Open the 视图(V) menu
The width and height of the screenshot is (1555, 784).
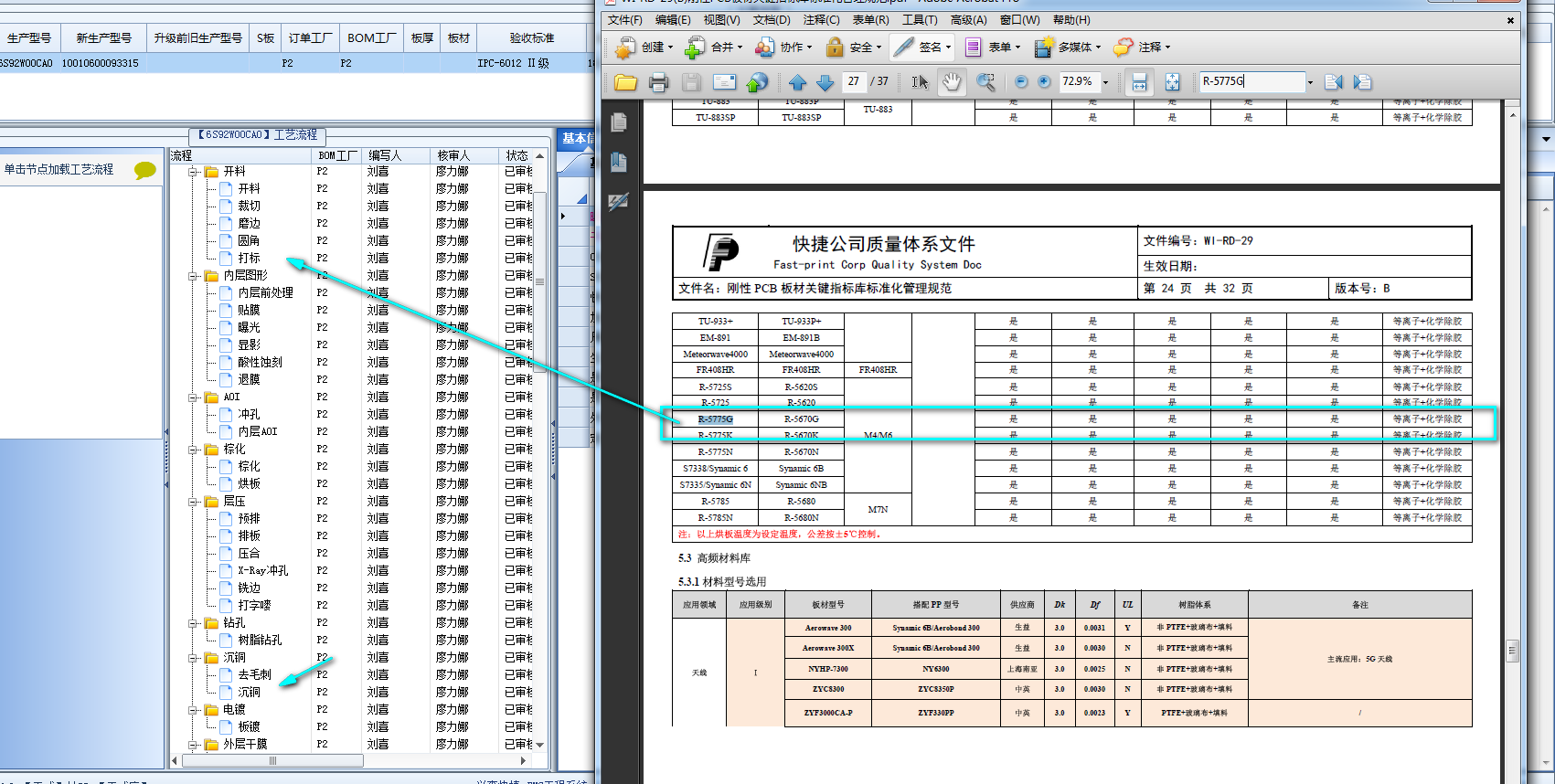[721, 20]
